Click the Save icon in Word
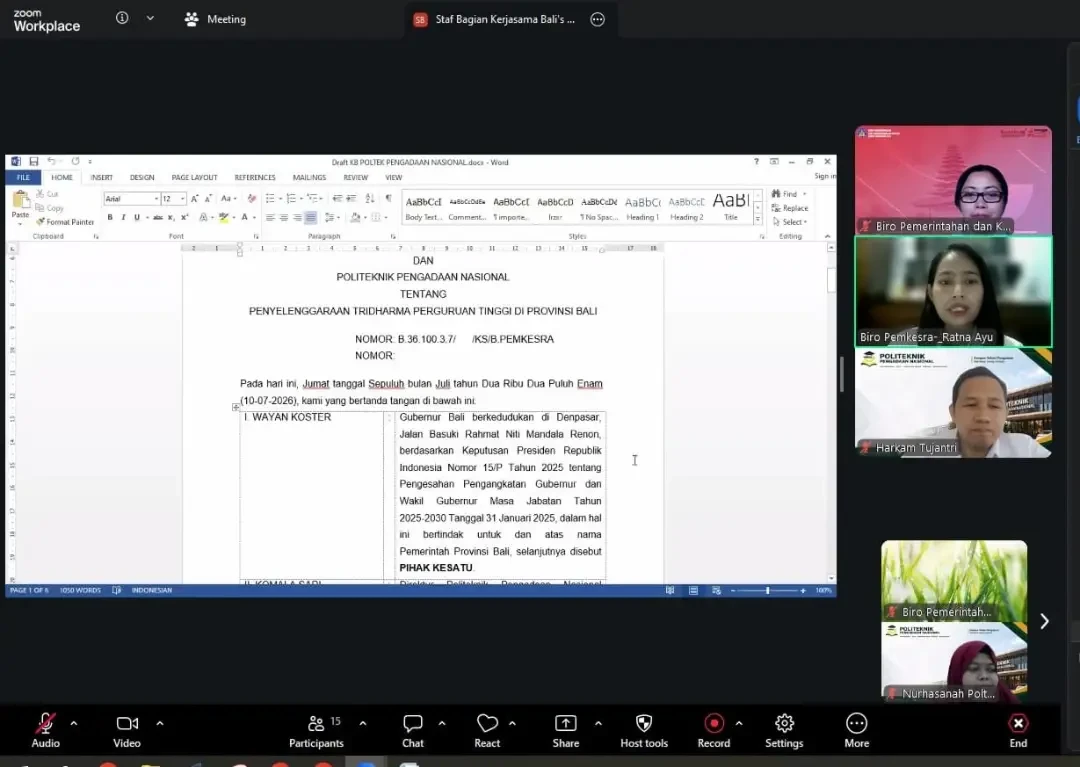 (33, 162)
